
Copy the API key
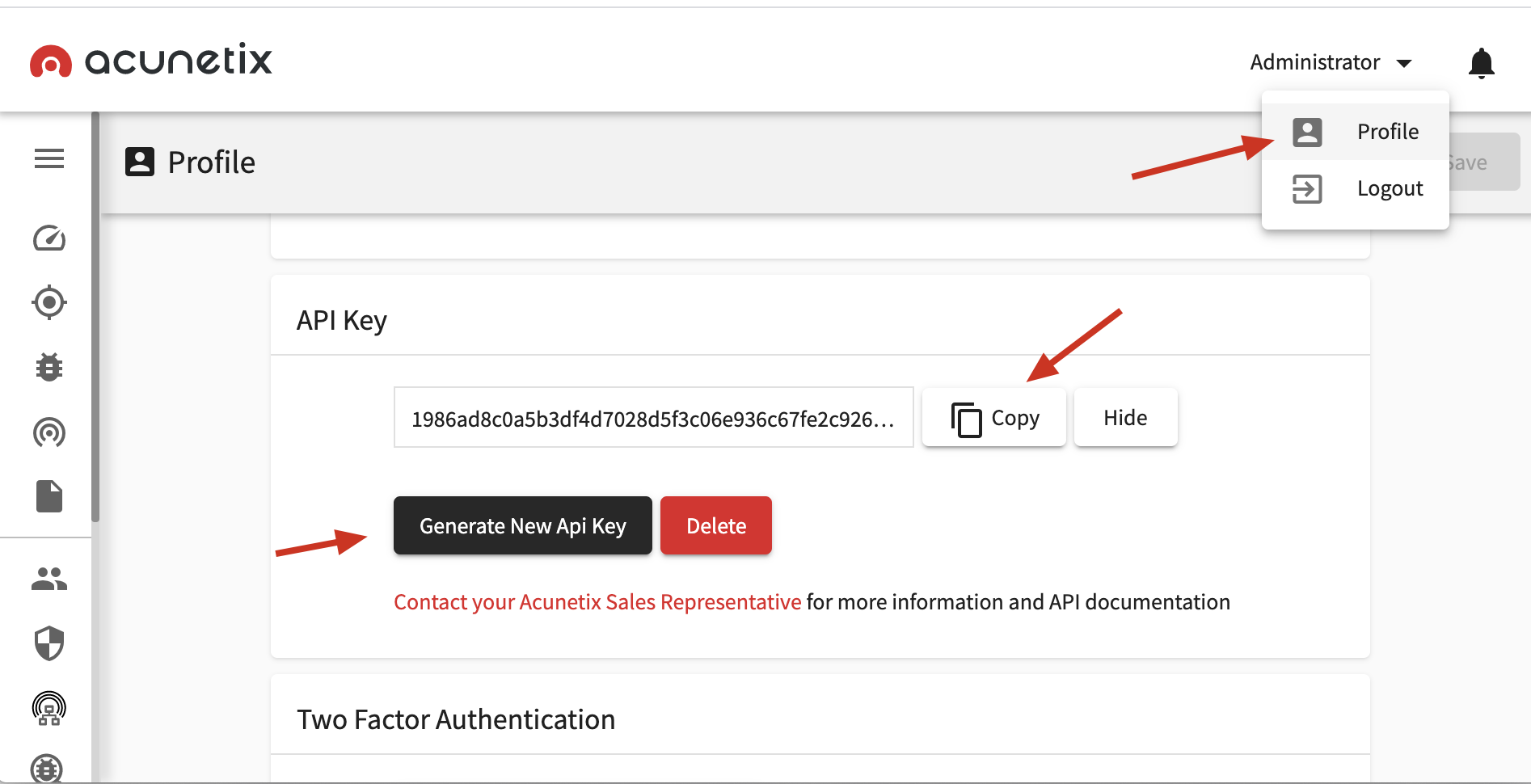tap(994, 417)
